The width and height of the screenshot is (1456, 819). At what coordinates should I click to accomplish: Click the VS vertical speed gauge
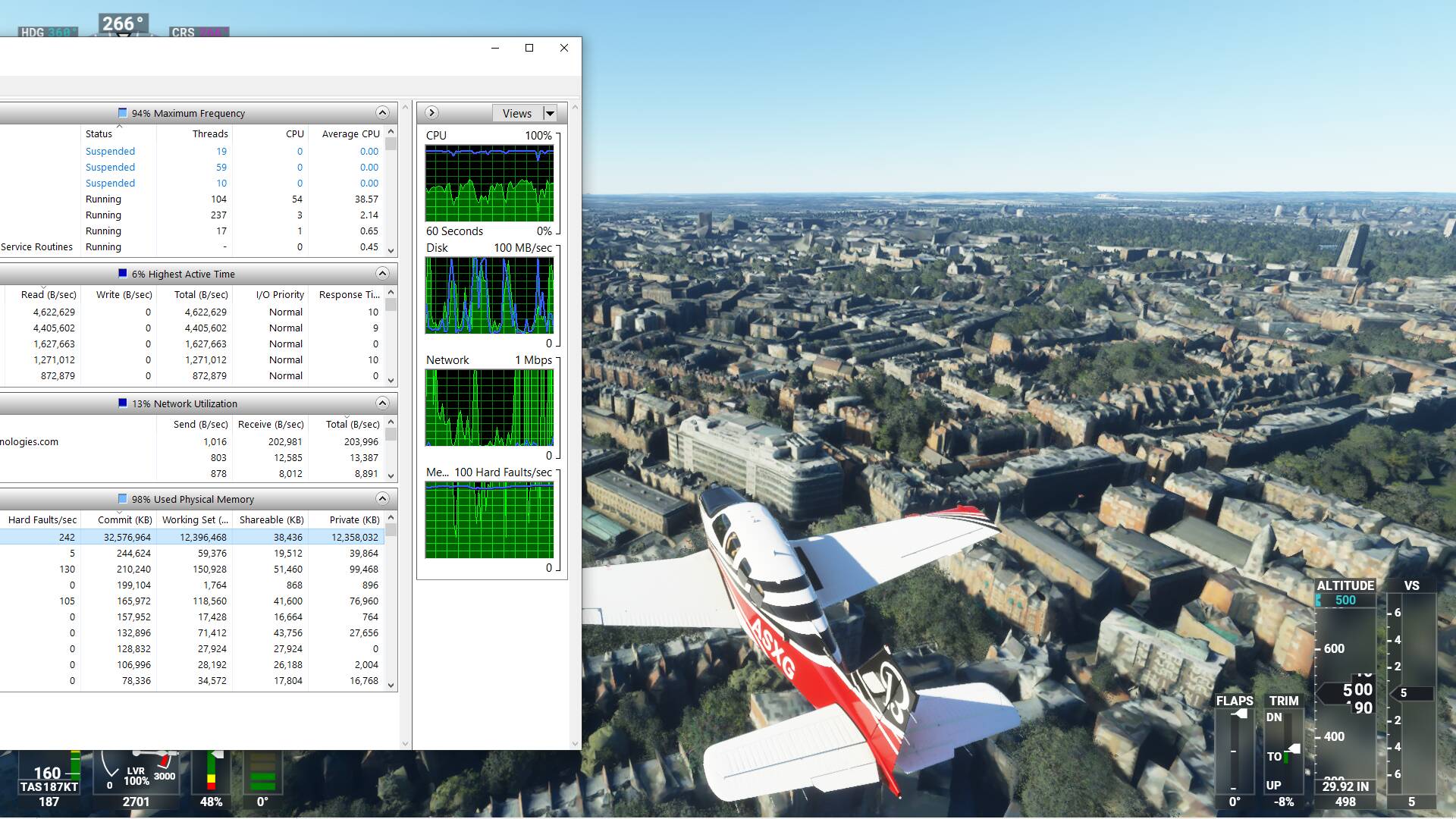click(1411, 694)
